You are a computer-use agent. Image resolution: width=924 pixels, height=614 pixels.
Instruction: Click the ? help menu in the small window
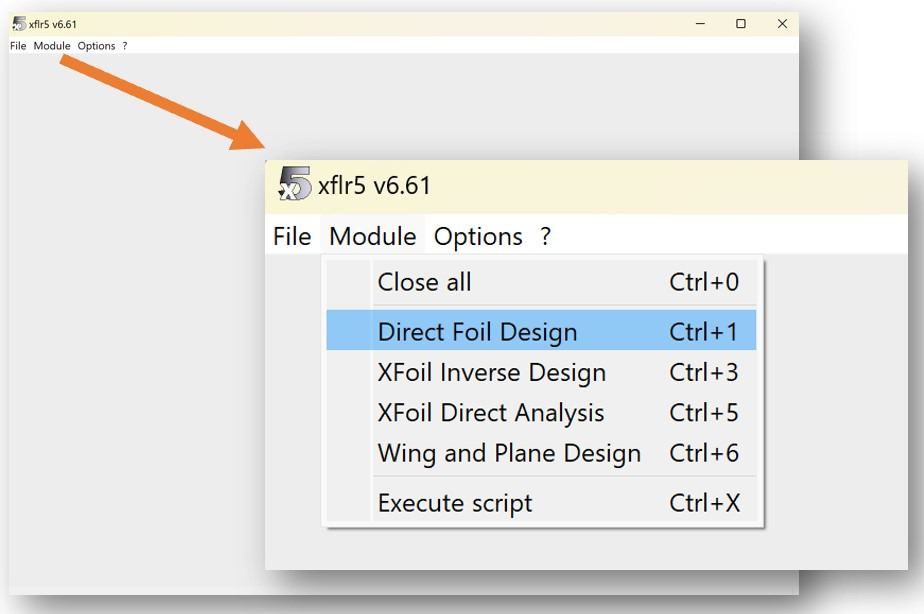(124, 46)
